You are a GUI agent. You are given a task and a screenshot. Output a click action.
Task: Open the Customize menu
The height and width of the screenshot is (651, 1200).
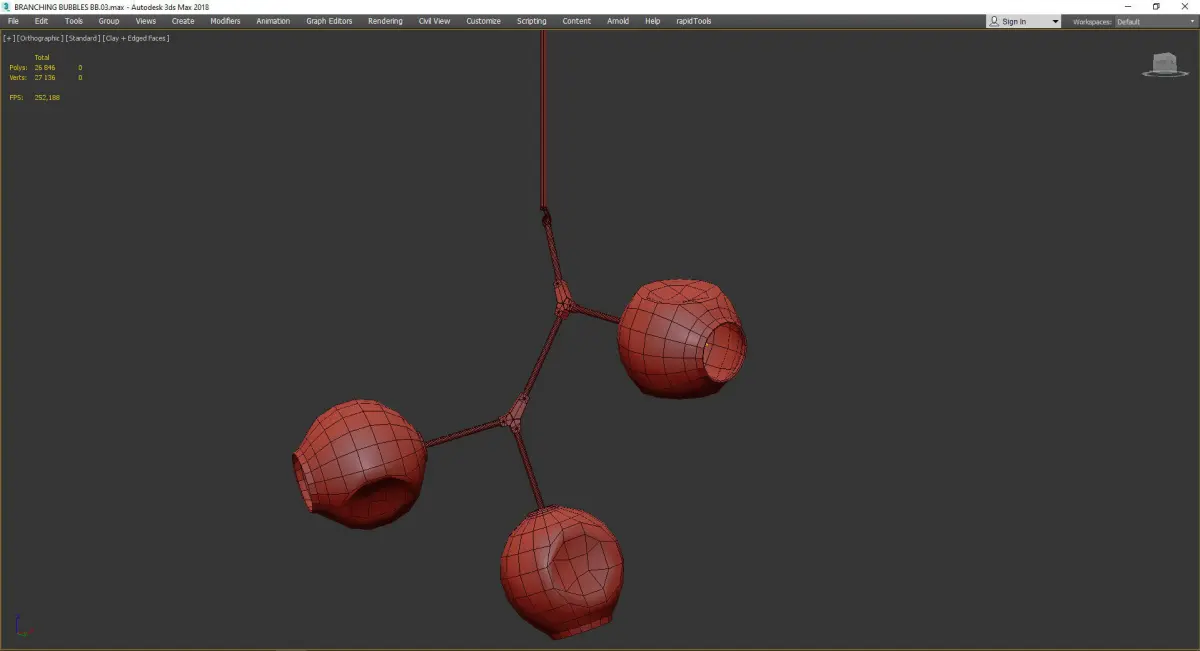tap(483, 21)
